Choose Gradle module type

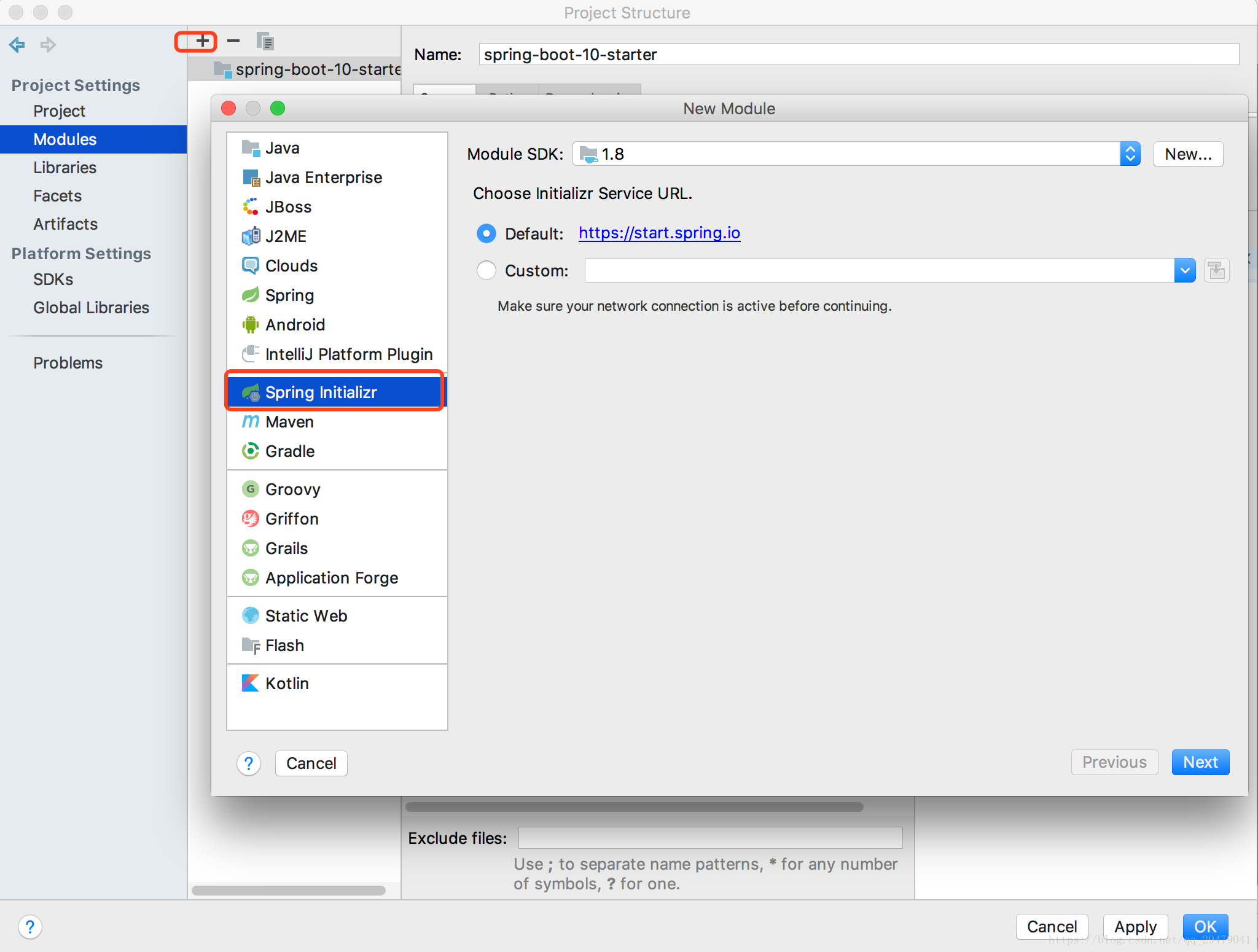[337, 451]
